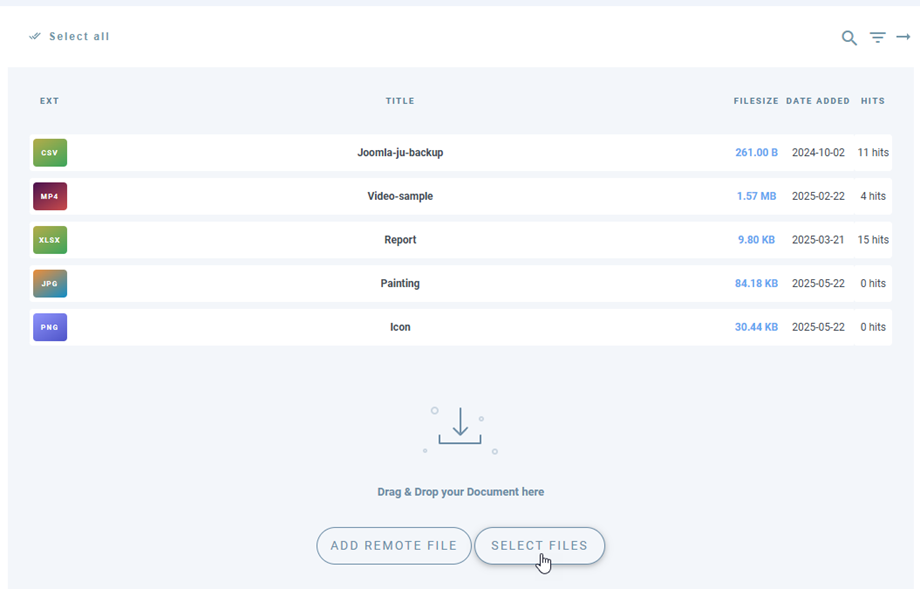This screenshot has width=920, height=589.
Task: Open the filter options icon
Action: coord(877,38)
